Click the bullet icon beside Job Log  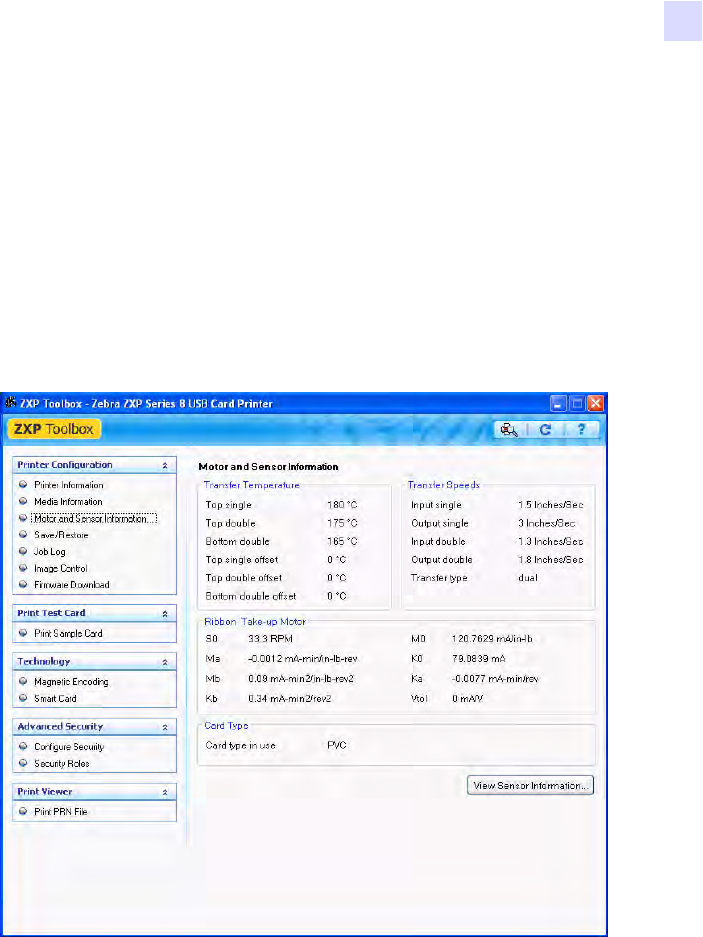point(23,551)
